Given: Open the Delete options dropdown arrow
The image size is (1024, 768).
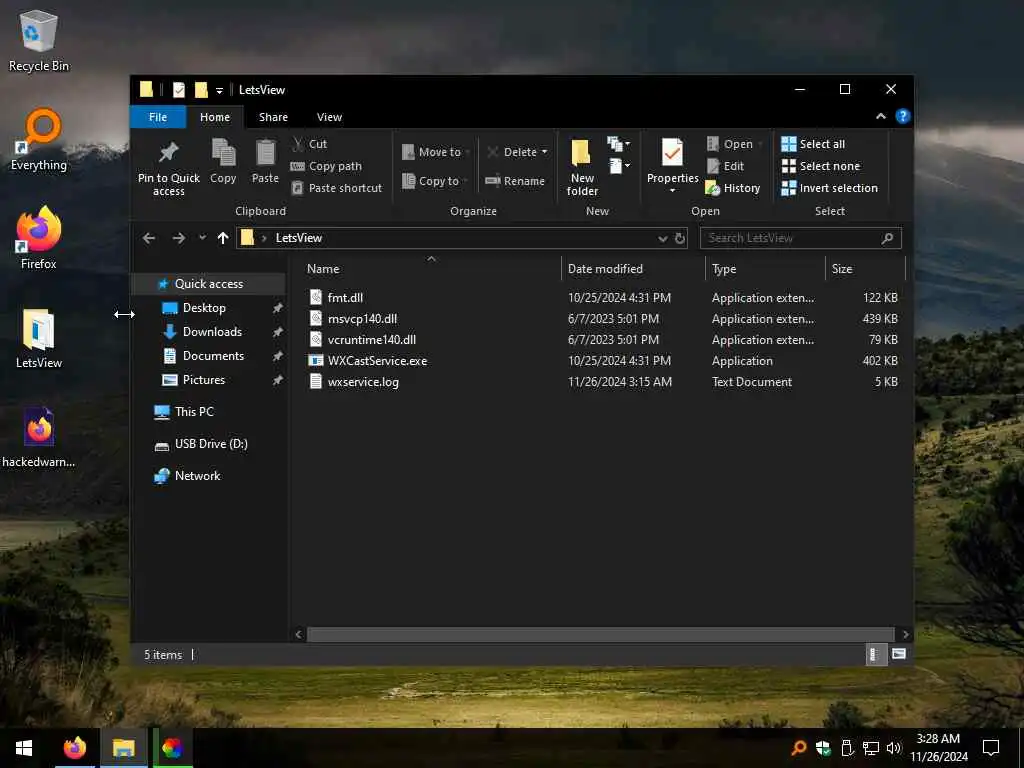Looking at the screenshot, I should click(x=544, y=152).
